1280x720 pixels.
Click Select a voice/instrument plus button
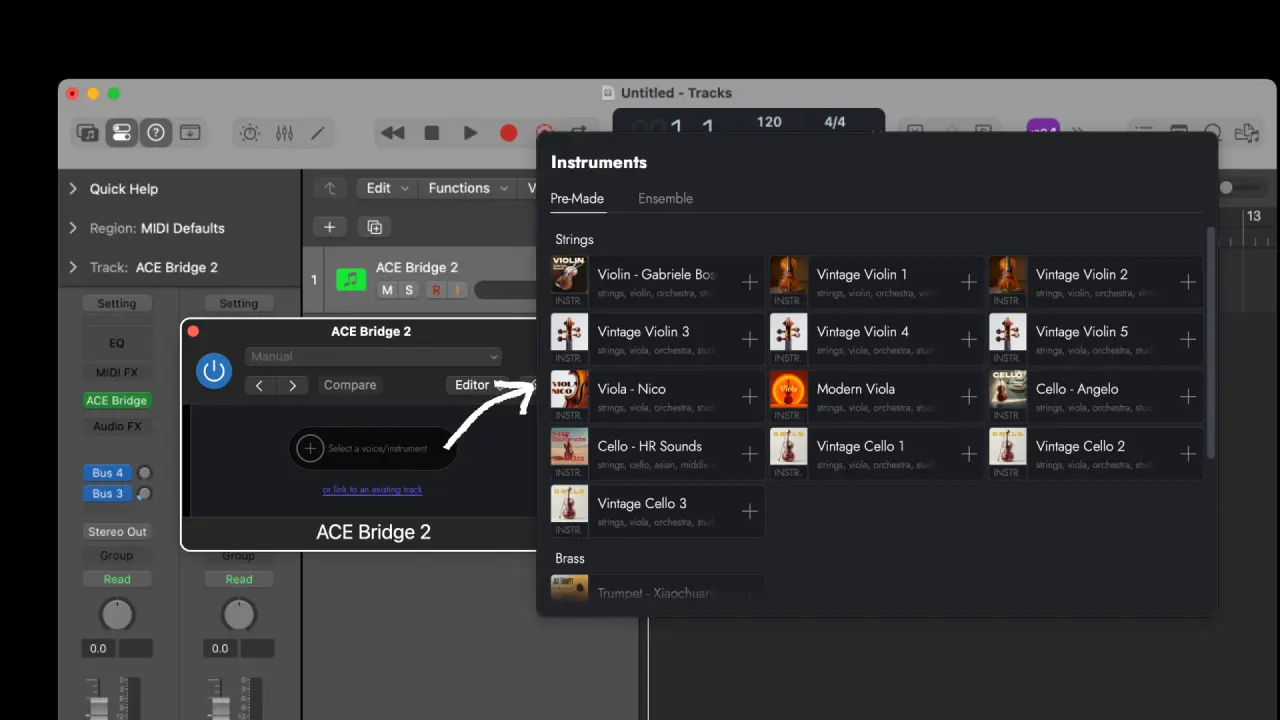click(x=310, y=448)
